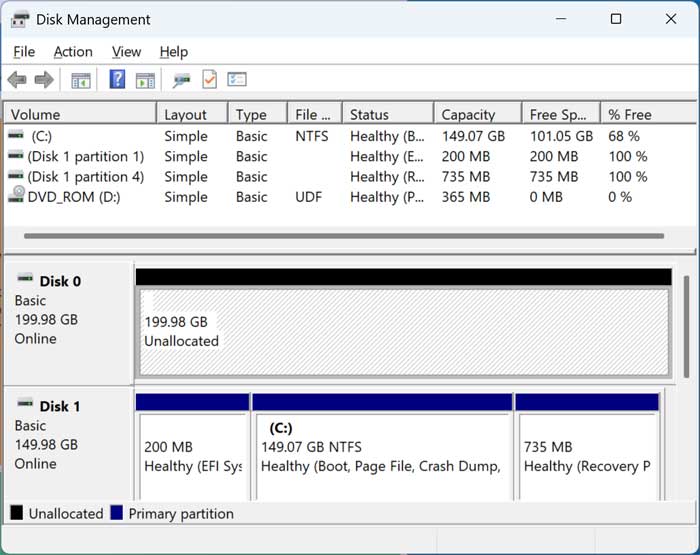Click the Settings list view toolbar icon
Image resolution: width=700 pixels, height=555 pixels.
[x=237, y=79]
